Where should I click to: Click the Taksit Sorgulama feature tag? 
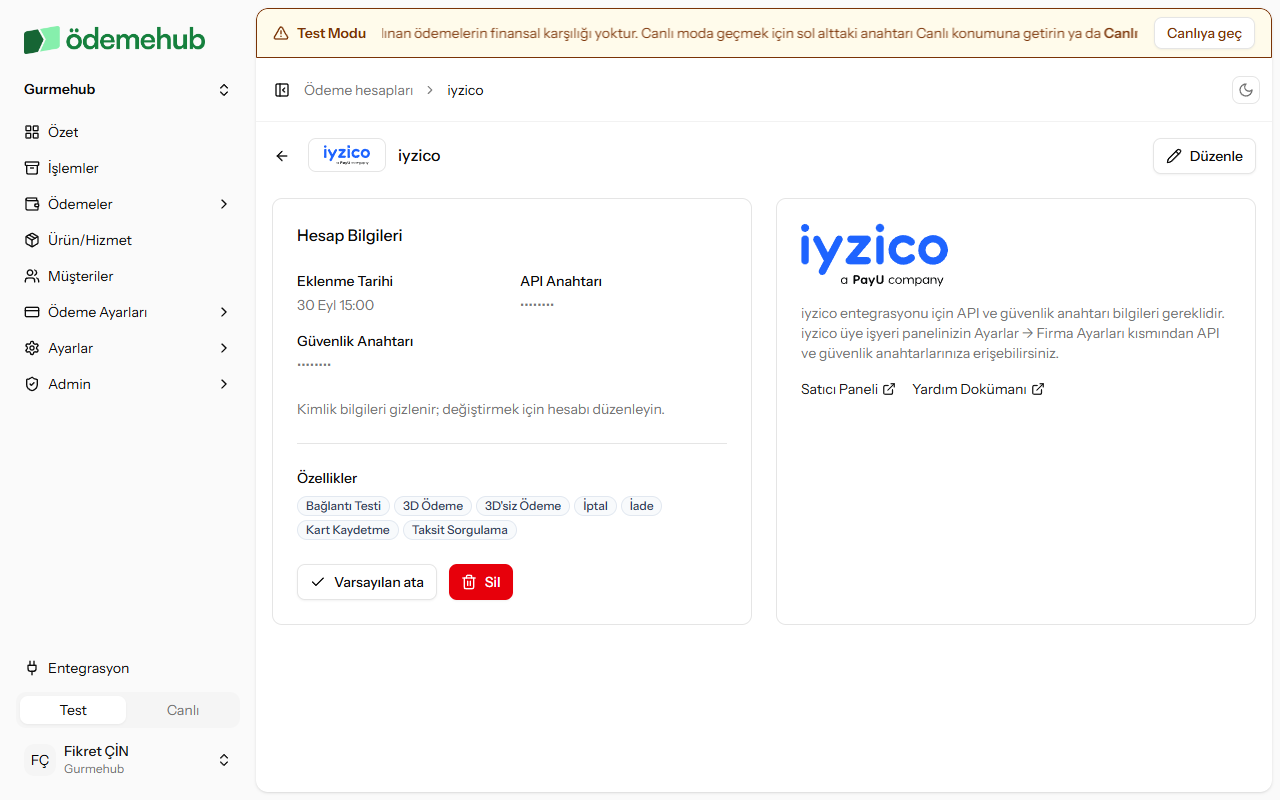click(x=460, y=530)
